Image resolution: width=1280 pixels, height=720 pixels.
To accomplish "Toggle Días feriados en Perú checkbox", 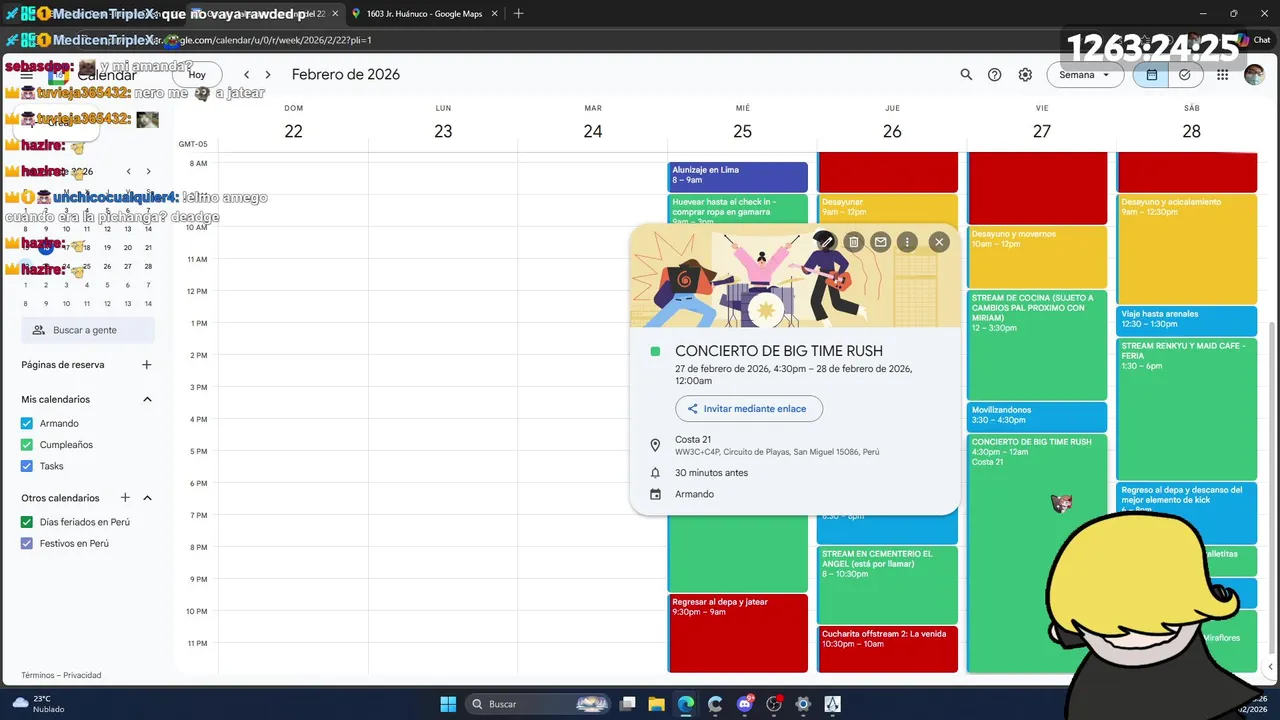I will 27,522.
